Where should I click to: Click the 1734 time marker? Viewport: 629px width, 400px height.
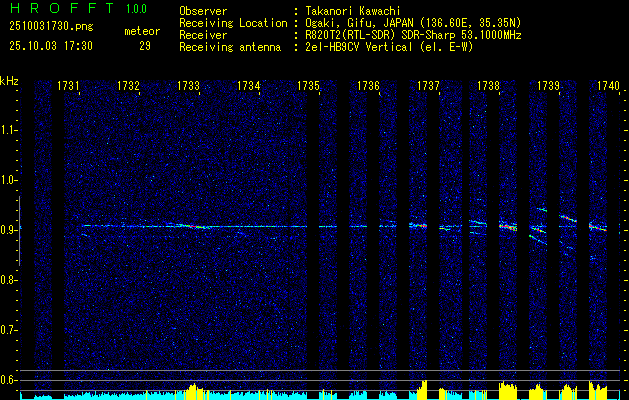[248, 85]
